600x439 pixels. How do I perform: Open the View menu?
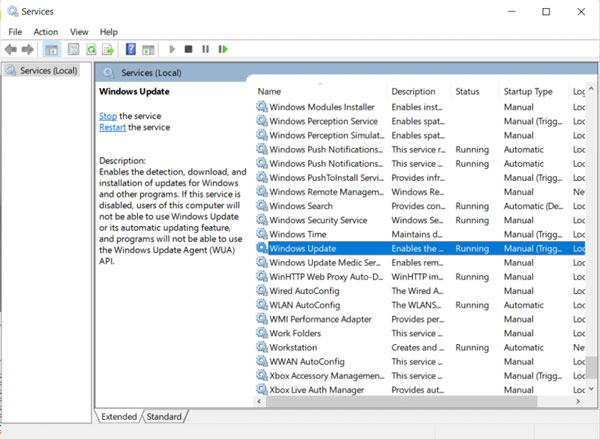[x=79, y=32]
